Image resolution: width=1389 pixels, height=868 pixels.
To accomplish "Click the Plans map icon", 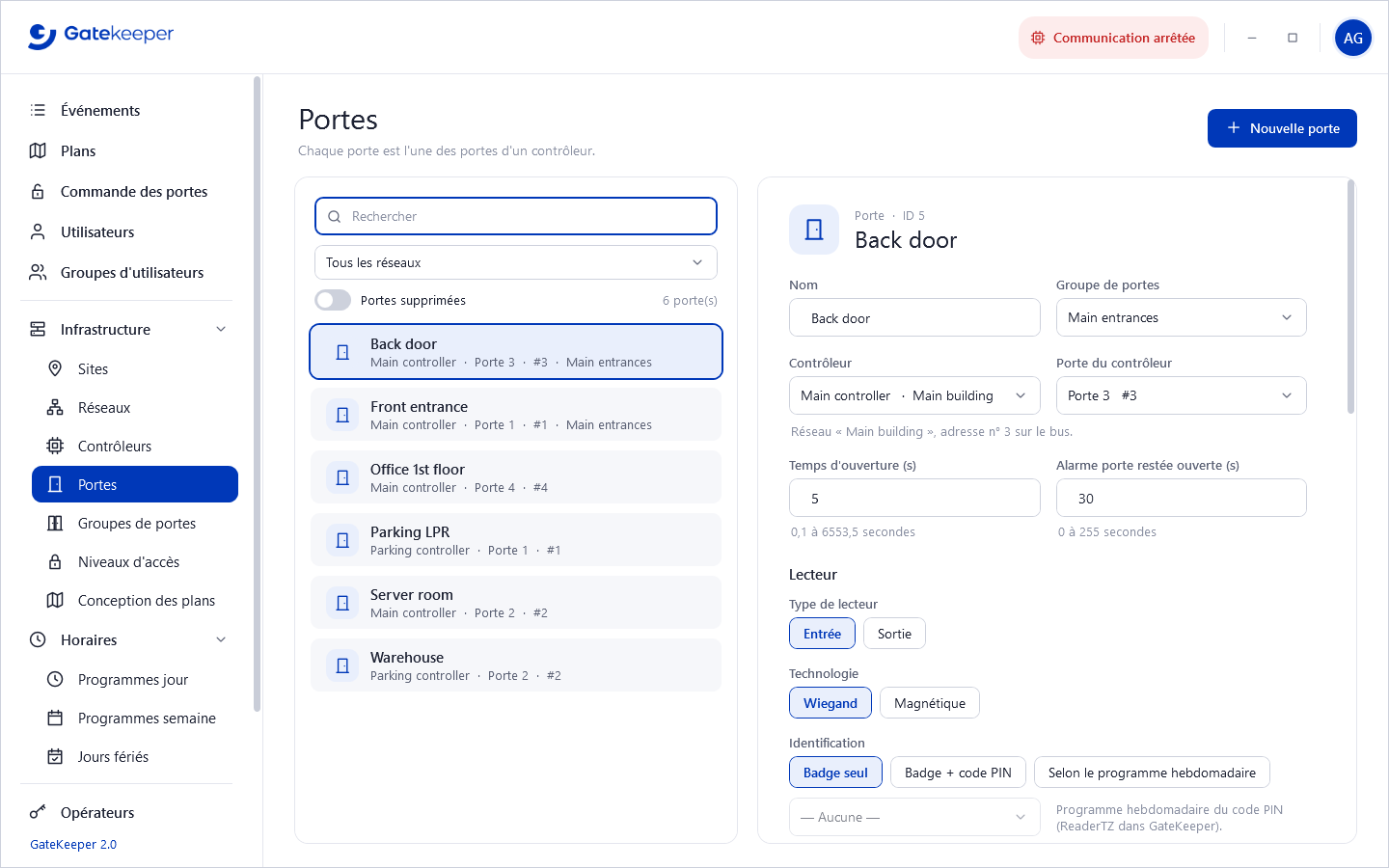I will coord(38,150).
